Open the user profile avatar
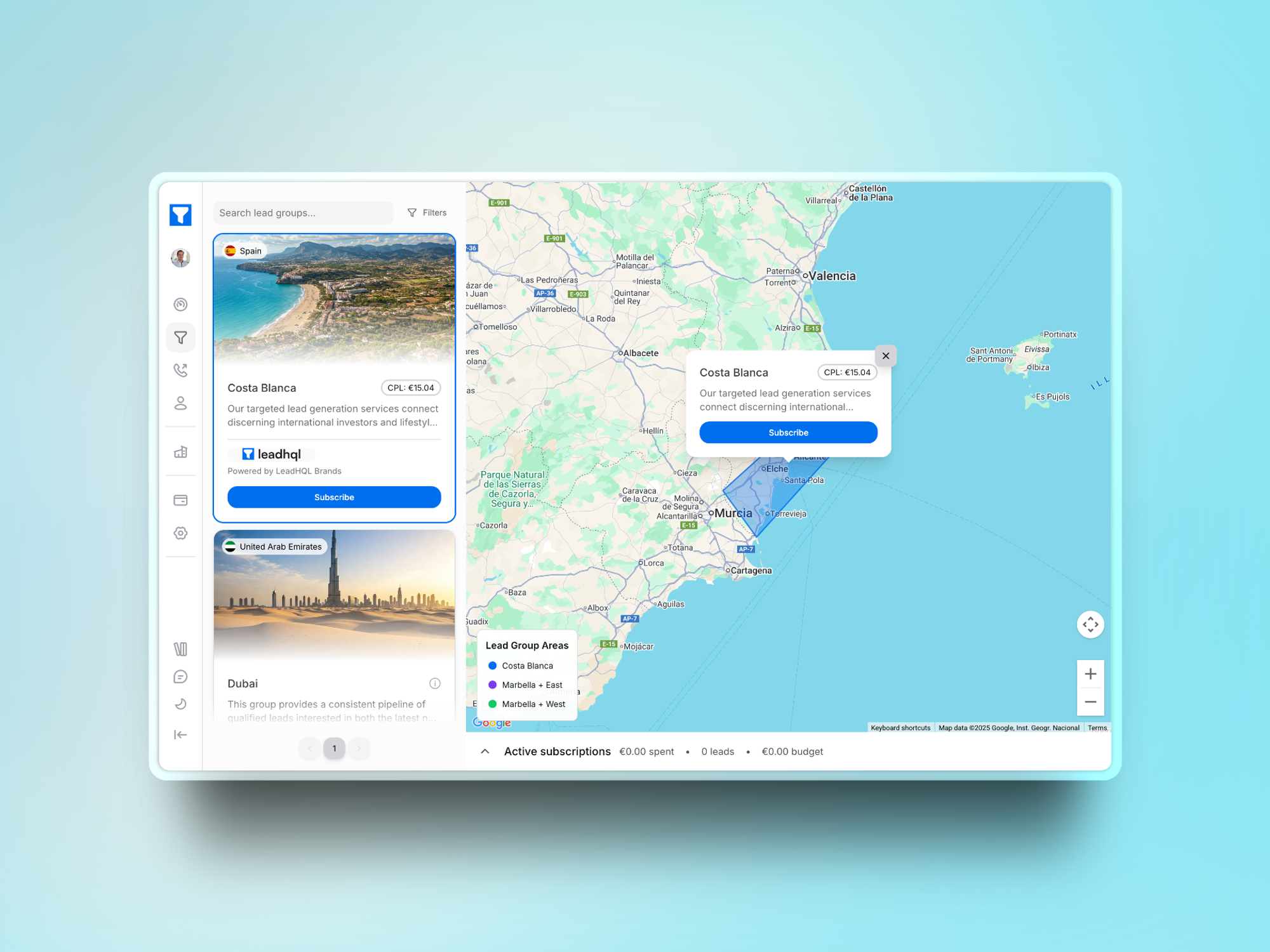1270x952 pixels. click(x=180, y=258)
